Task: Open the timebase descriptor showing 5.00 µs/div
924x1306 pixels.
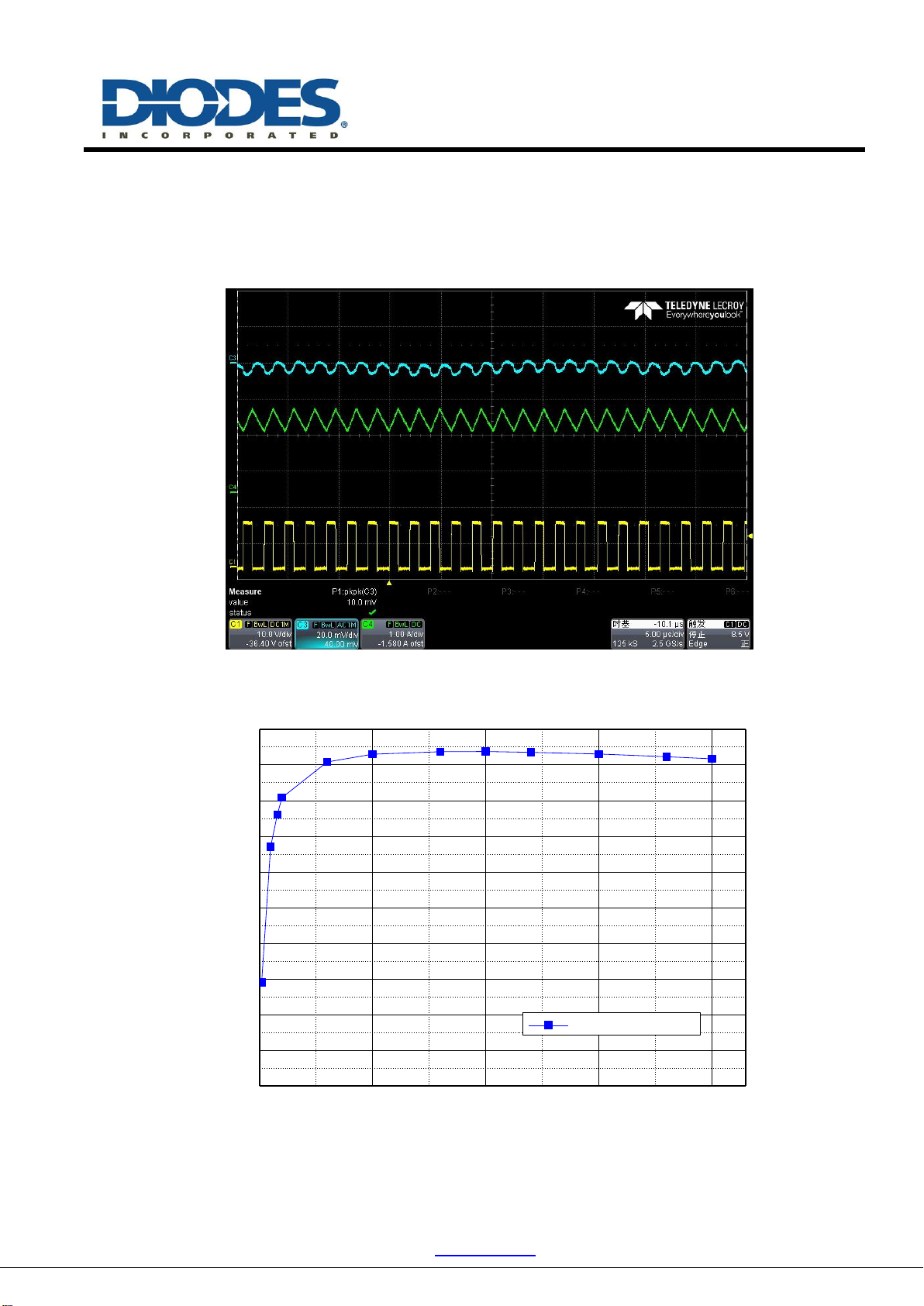Action: 647,634
